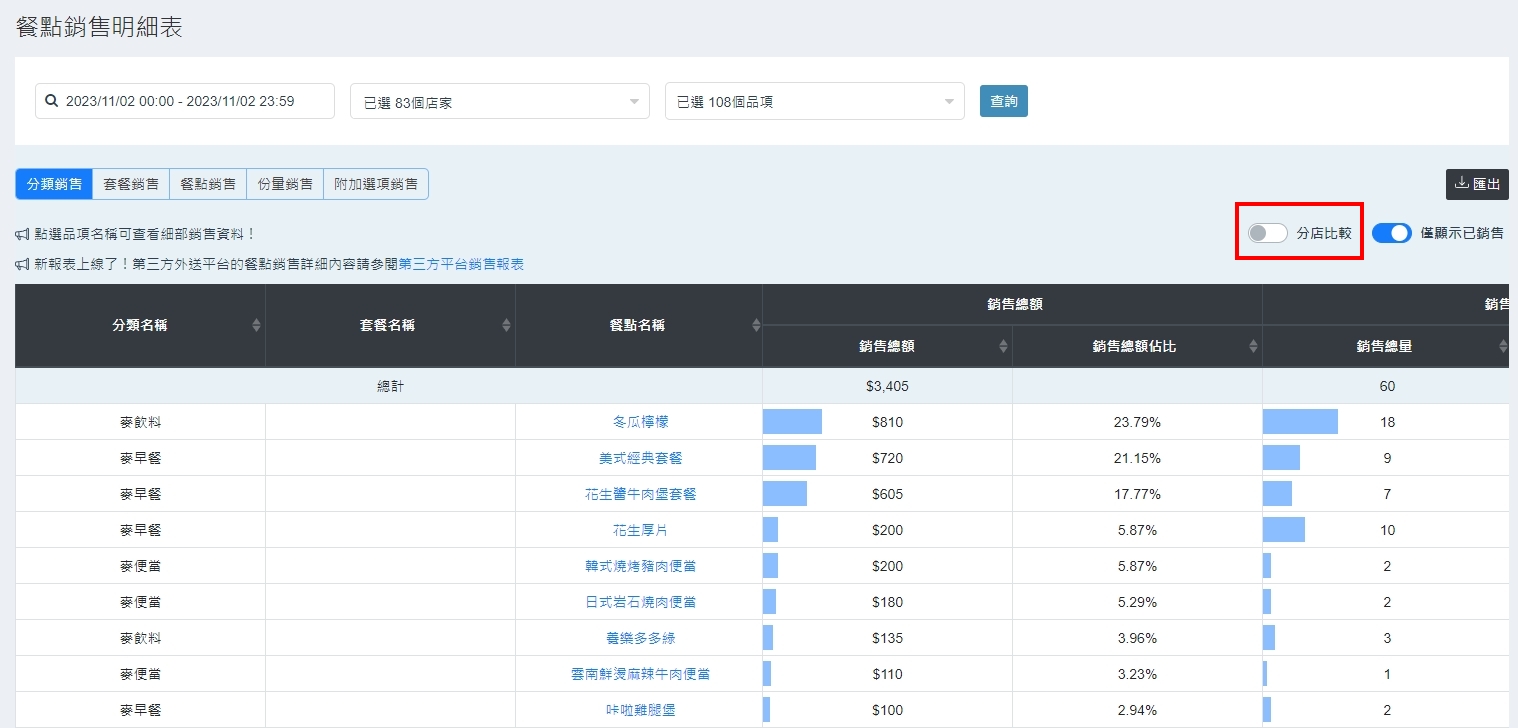The image size is (1518, 728).
Task: Click sort arrows in 套餐名稱 column header
Action: pyautogui.click(x=506, y=325)
